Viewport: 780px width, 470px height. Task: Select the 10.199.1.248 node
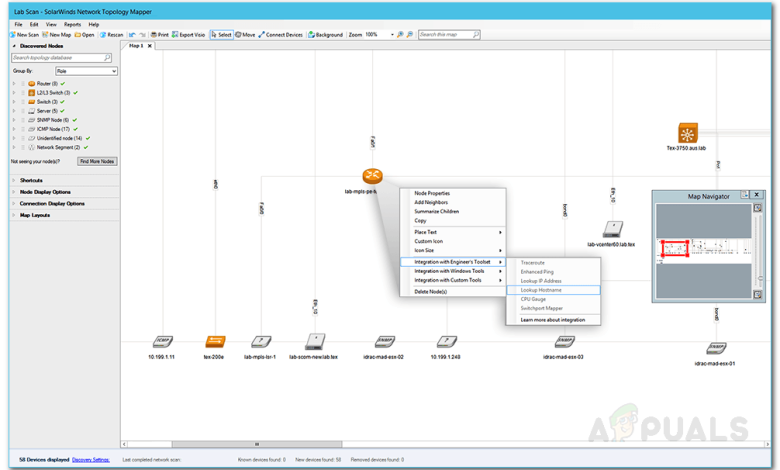[447, 341]
